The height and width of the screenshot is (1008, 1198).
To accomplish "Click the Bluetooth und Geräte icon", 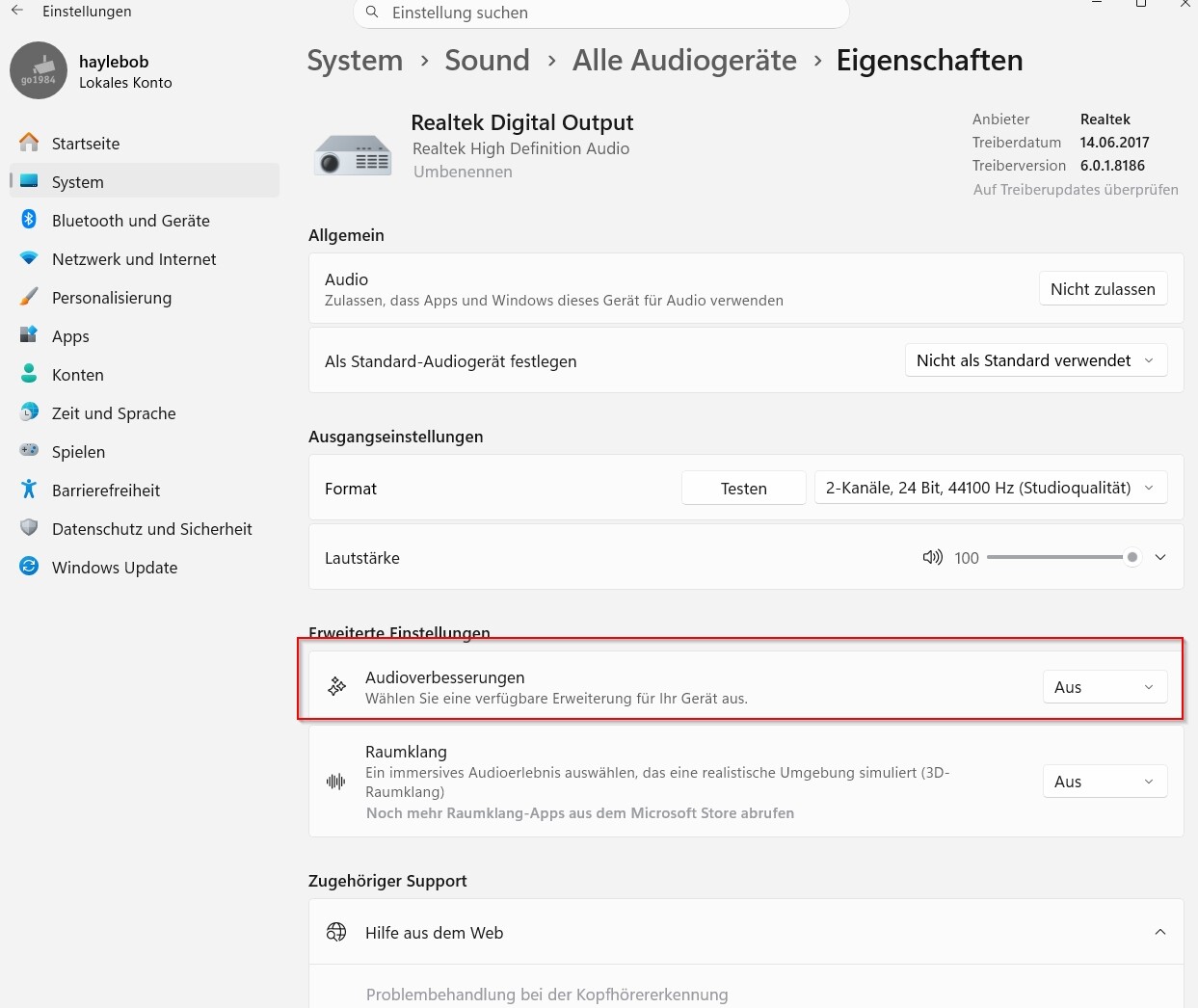I will click(x=29, y=220).
